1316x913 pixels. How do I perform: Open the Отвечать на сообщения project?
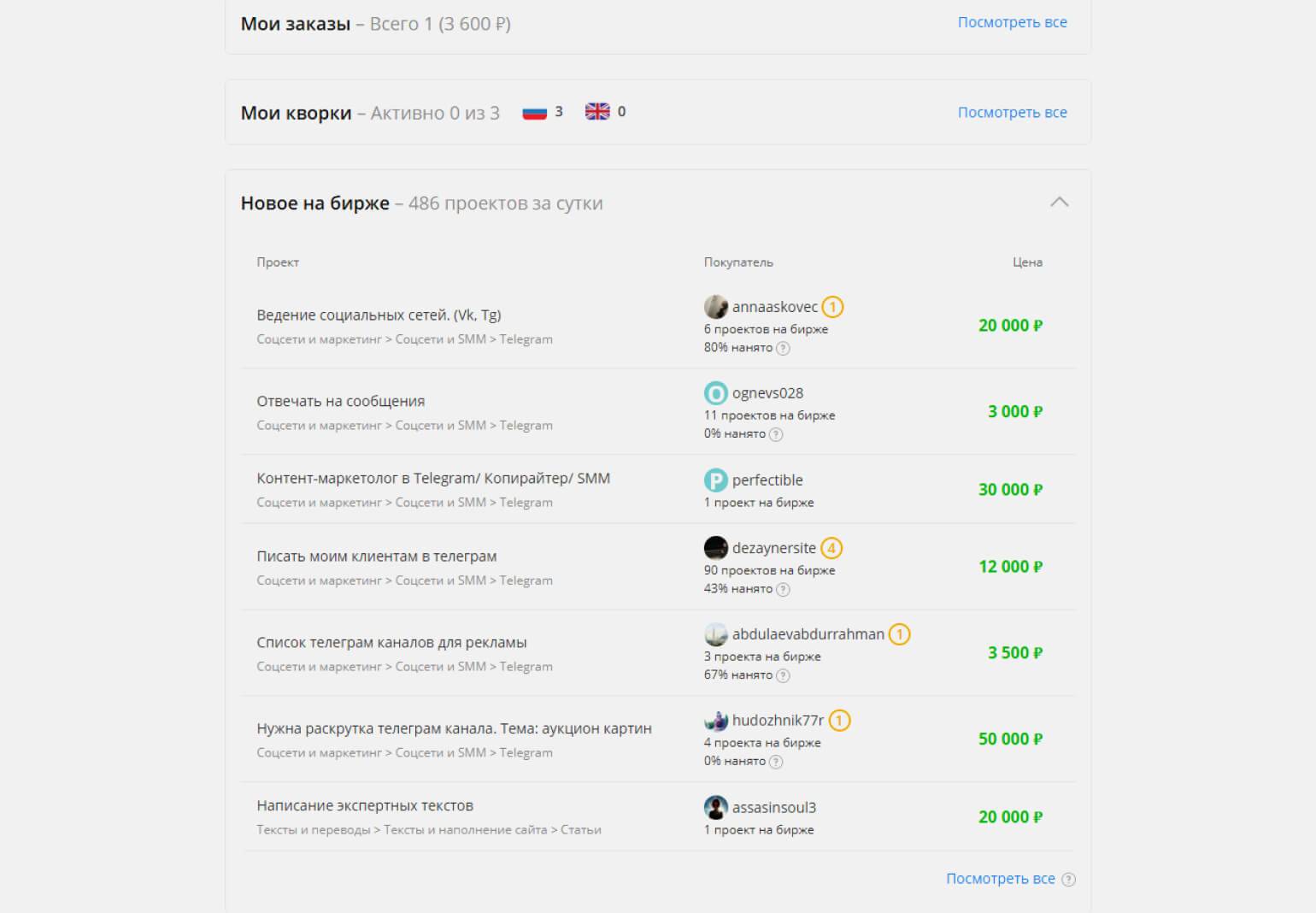(x=340, y=401)
